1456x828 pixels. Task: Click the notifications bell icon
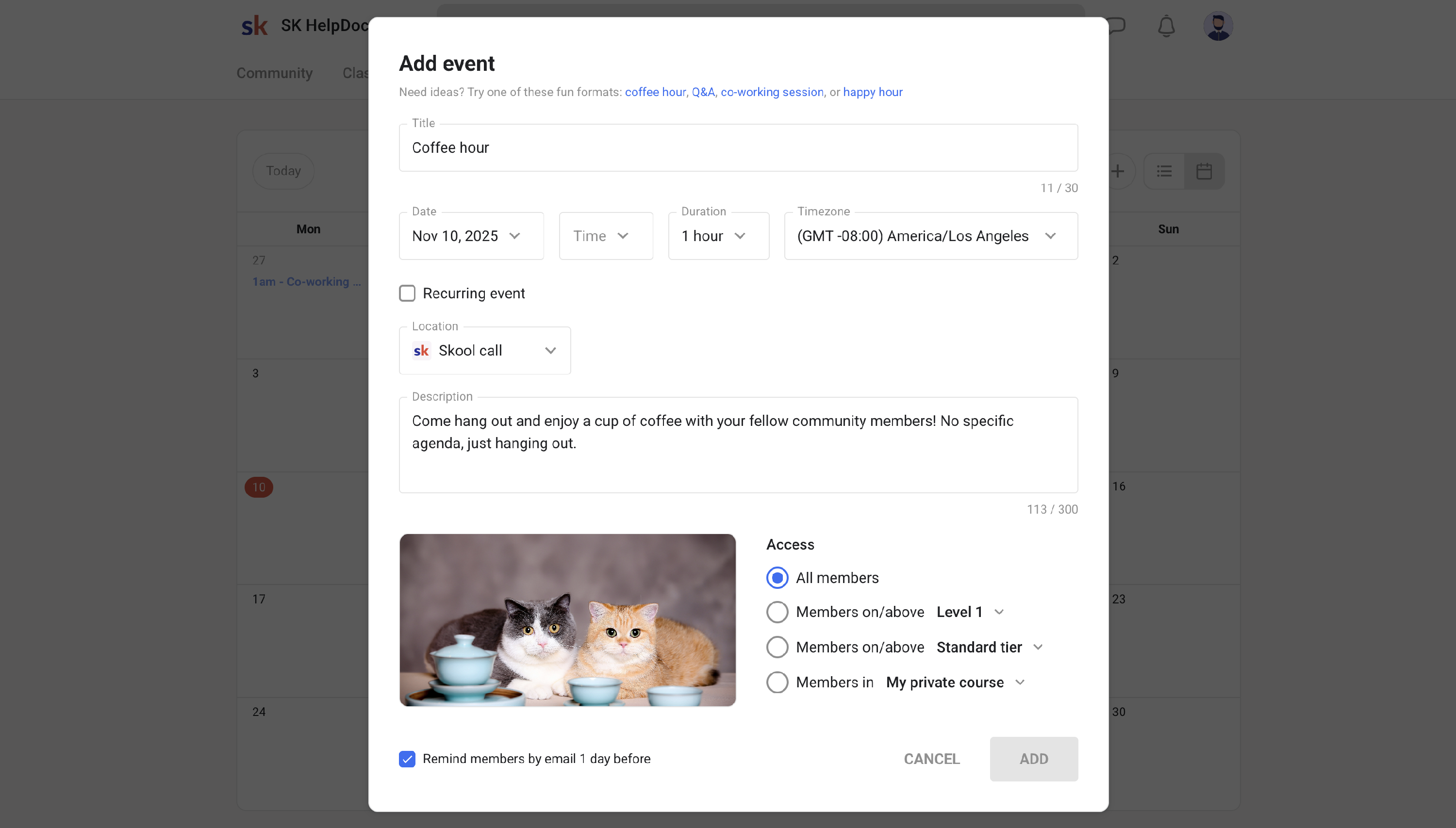pyautogui.click(x=1166, y=26)
